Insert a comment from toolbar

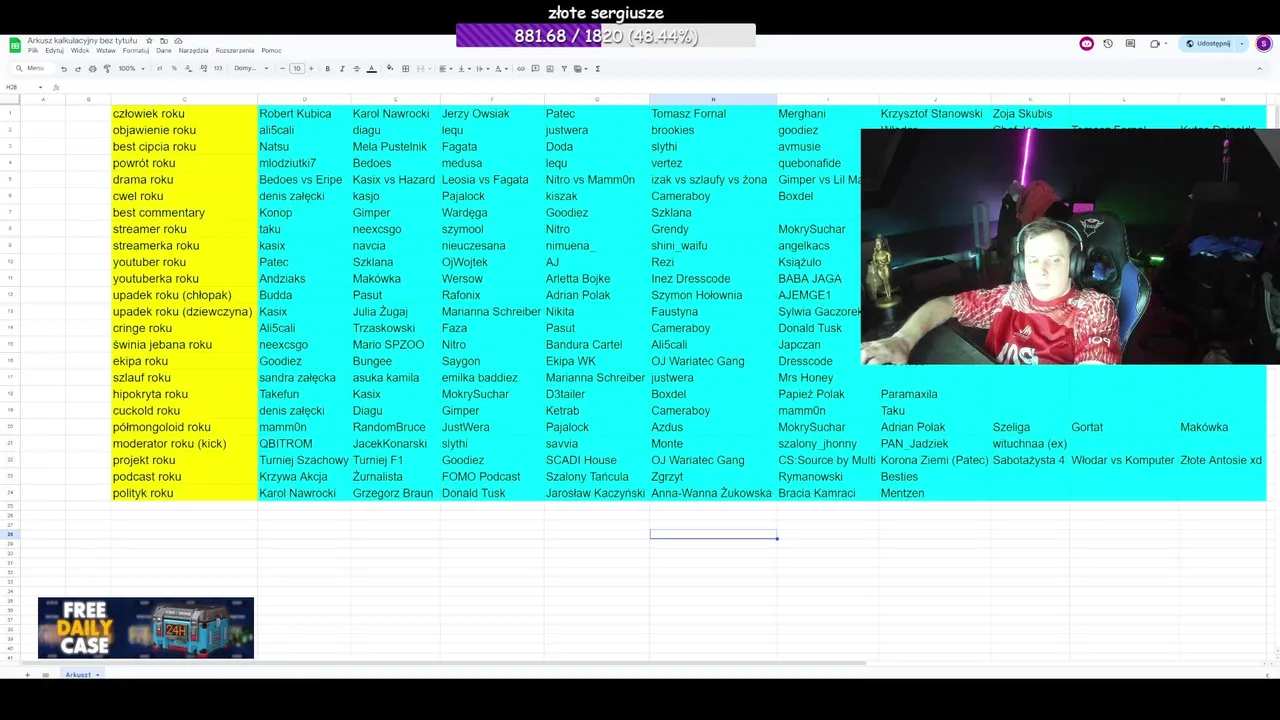pyautogui.click(x=535, y=69)
